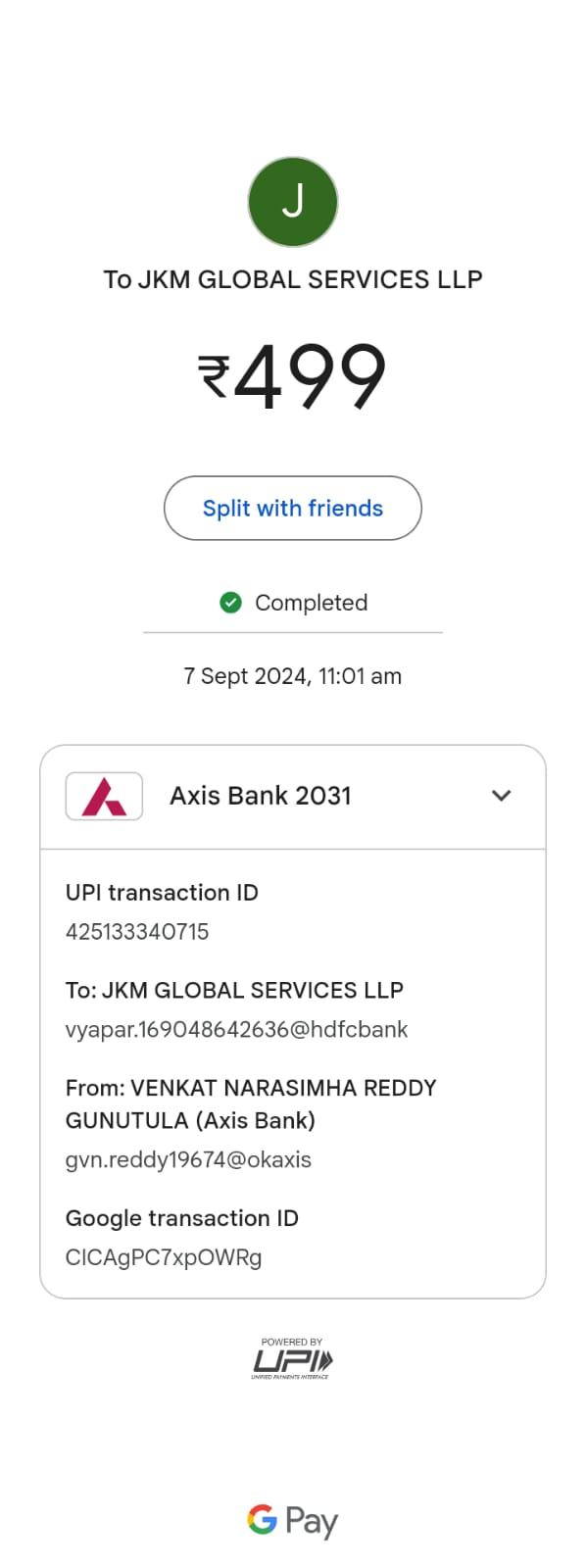The image size is (586, 1568).
Task: Click From VENKAT NARASIMHA REDDY sender name
Action: pyautogui.click(x=251, y=1104)
